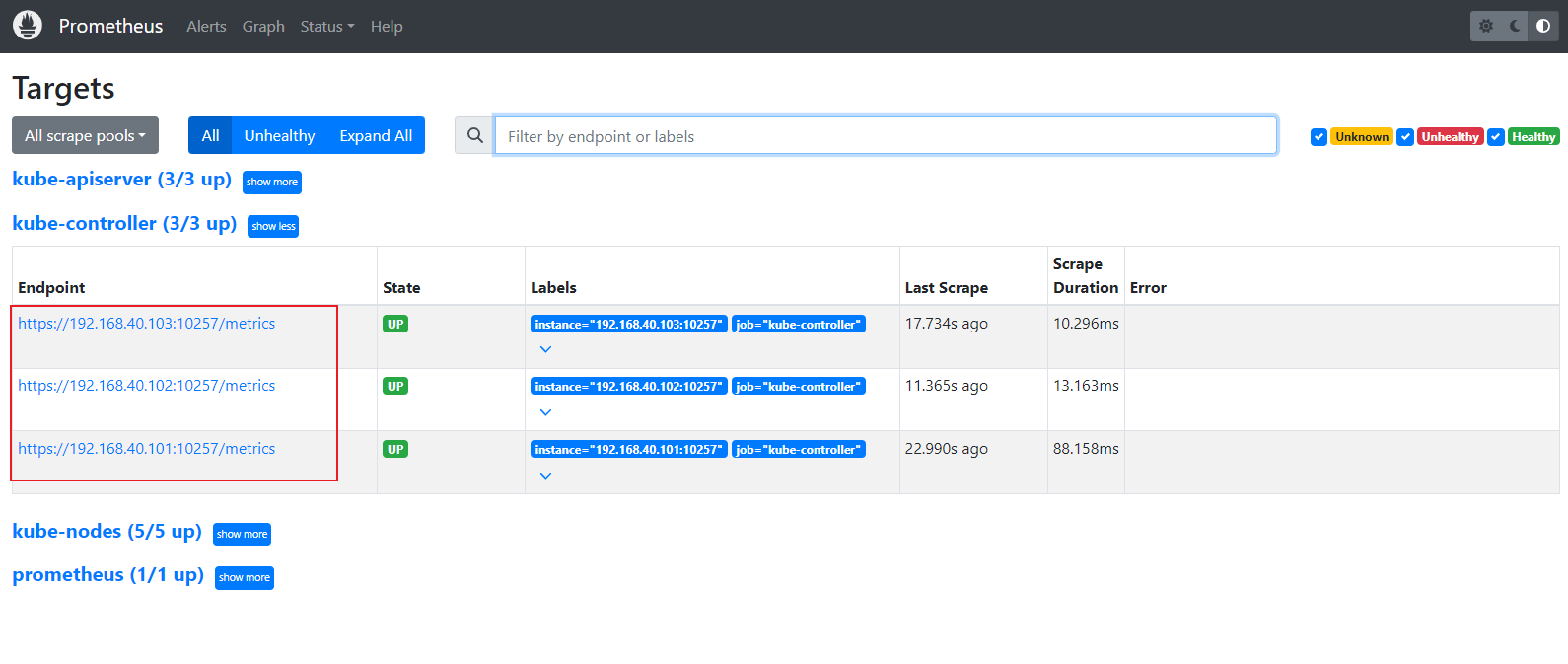Toggle the Healthy filter checkbox
1568x664 pixels.
coord(1496,137)
